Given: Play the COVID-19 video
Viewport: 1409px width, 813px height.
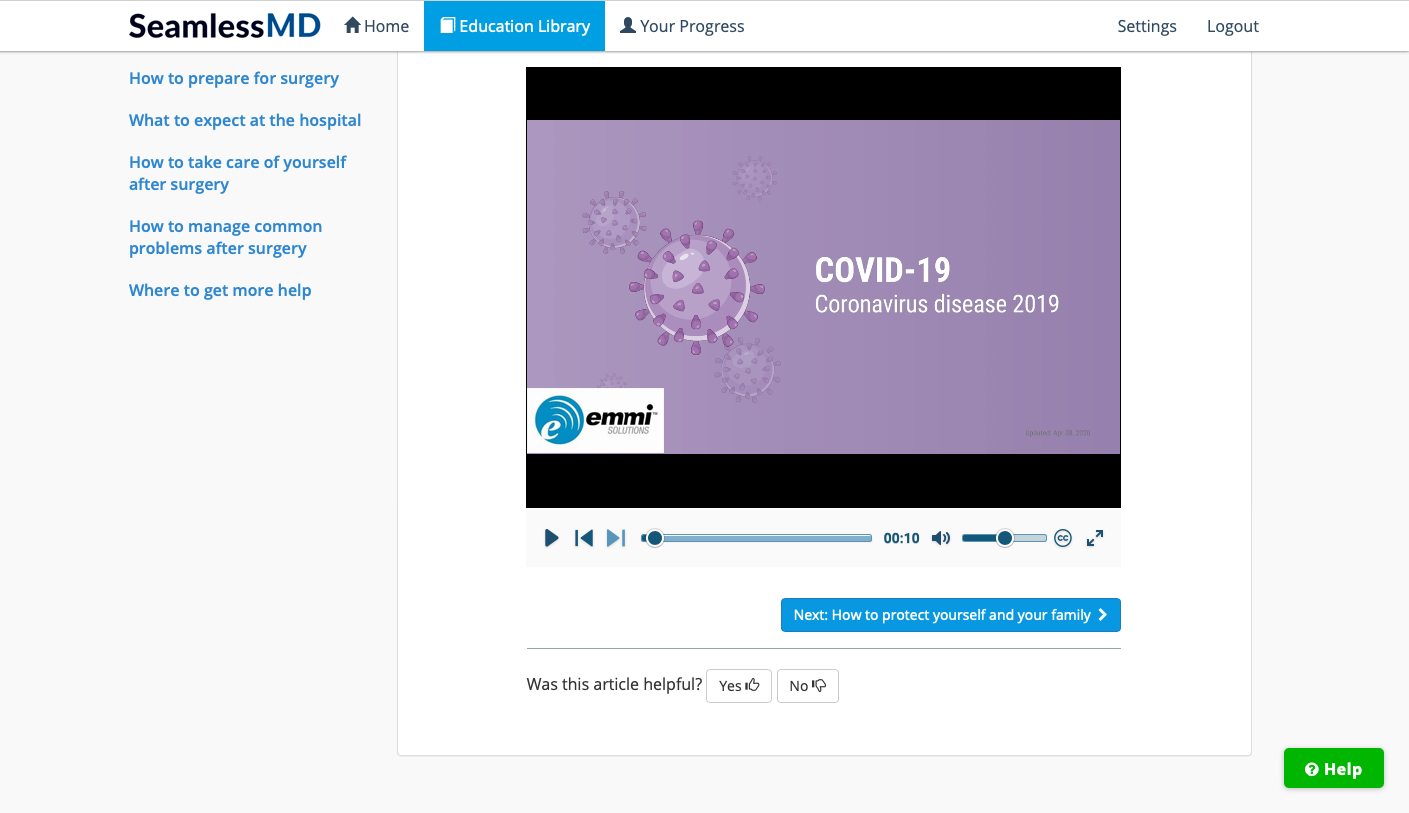Looking at the screenshot, I should (551, 538).
